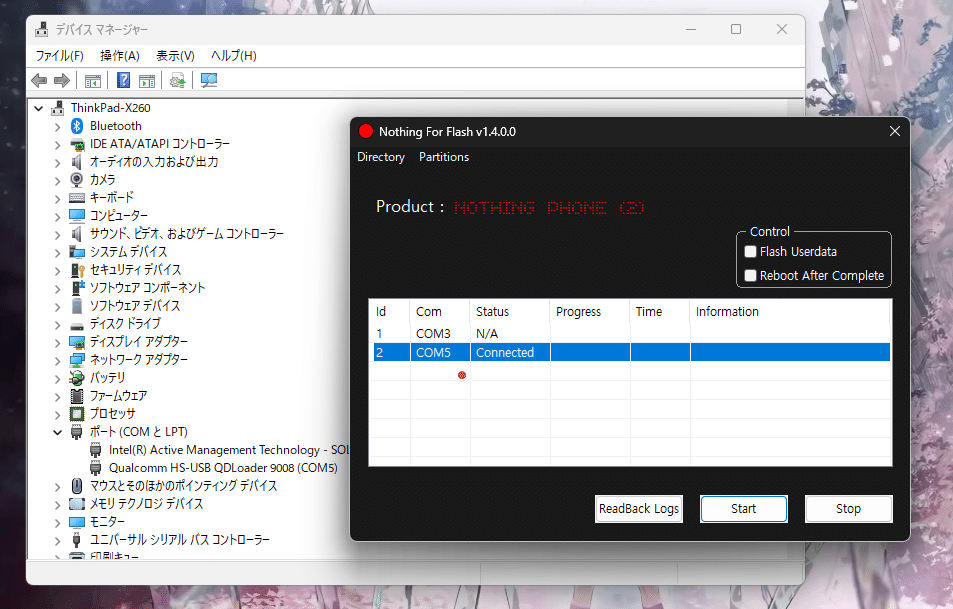Click the Properties toolbar icon
Screen dimensions: 953x609
pyautogui.click(x=149, y=81)
